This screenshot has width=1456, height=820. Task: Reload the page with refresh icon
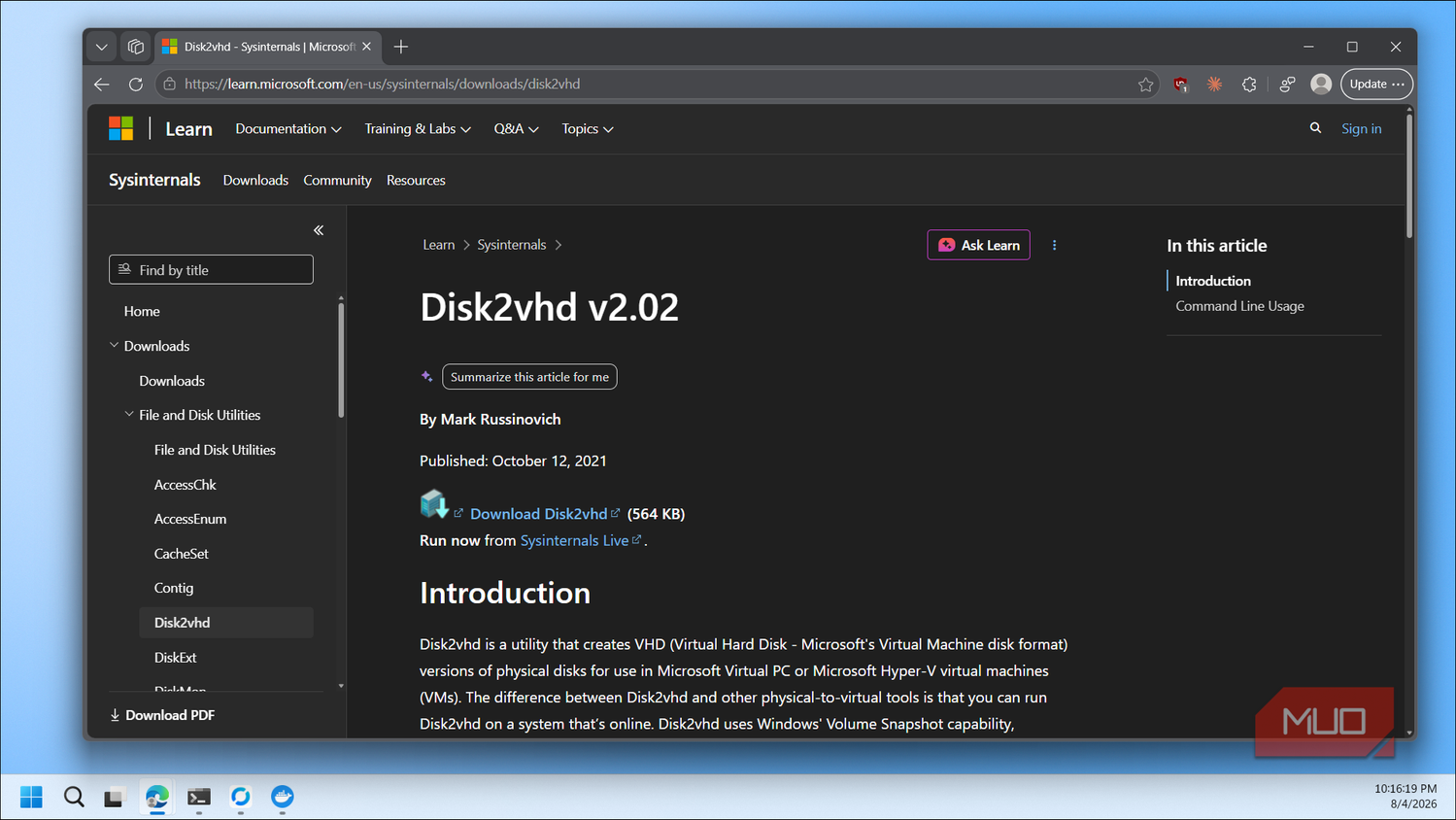(136, 85)
